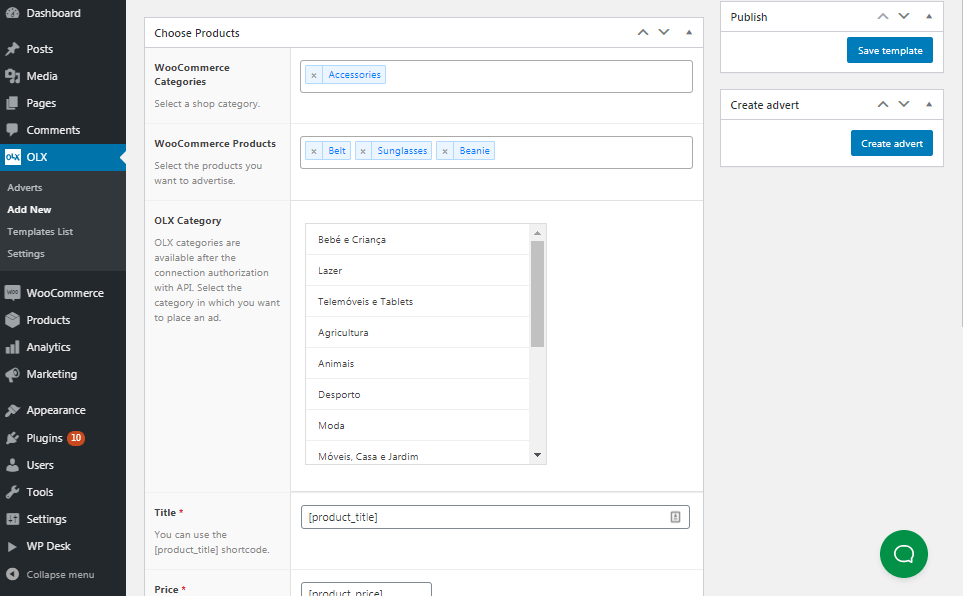Click the Collapse menu arrow icon
The height and width of the screenshot is (596, 963).
(12, 574)
